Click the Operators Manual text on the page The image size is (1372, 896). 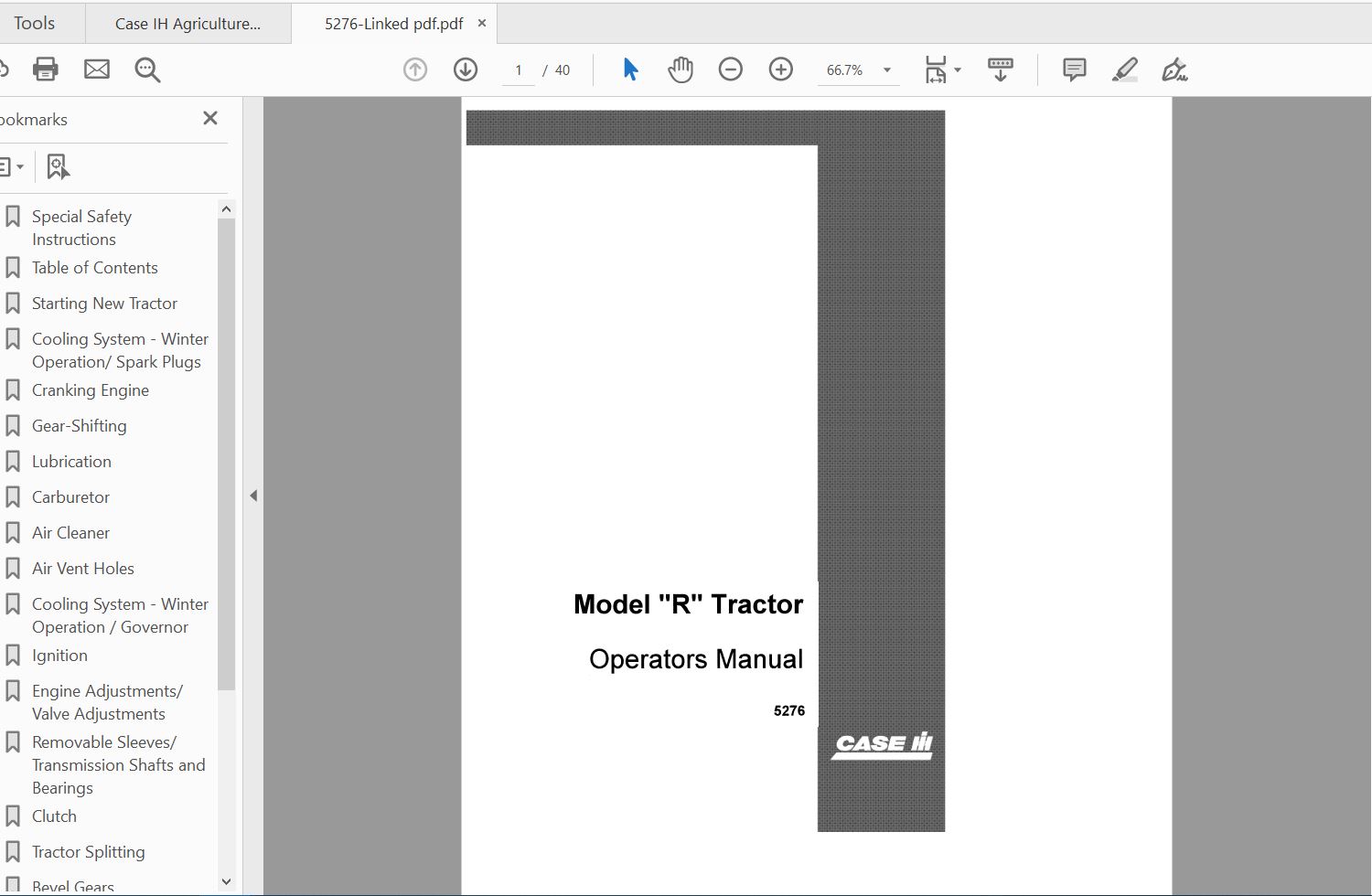pyautogui.click(x=696, y=659)
